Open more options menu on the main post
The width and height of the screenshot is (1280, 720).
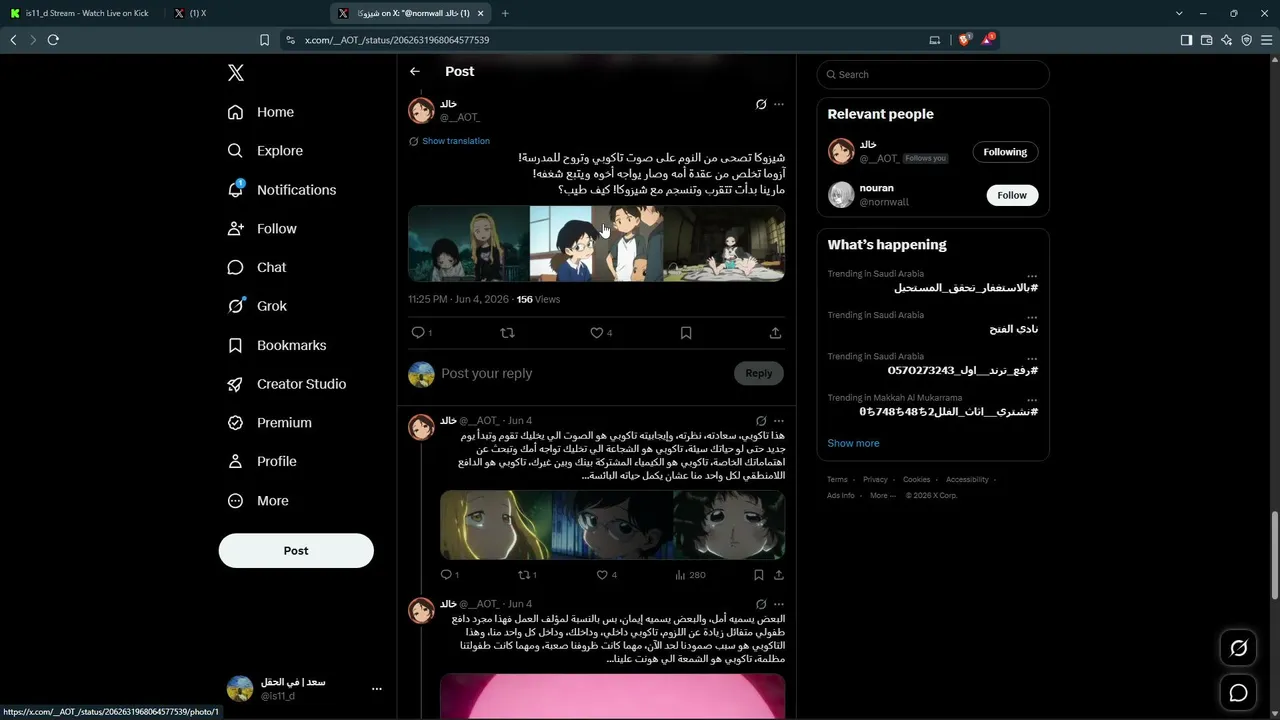(779, 104)
